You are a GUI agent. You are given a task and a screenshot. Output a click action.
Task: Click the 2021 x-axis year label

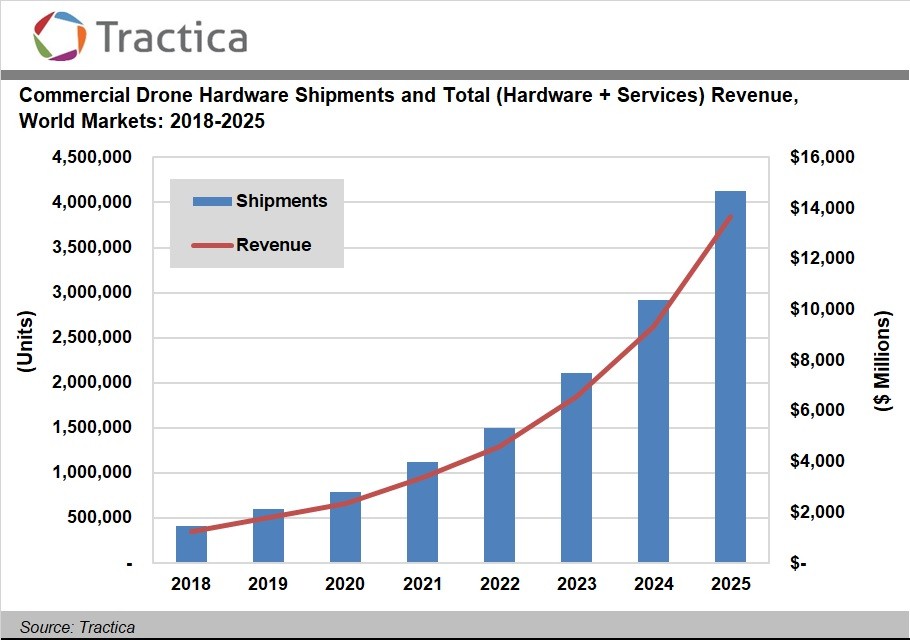[x=422, y=584]
